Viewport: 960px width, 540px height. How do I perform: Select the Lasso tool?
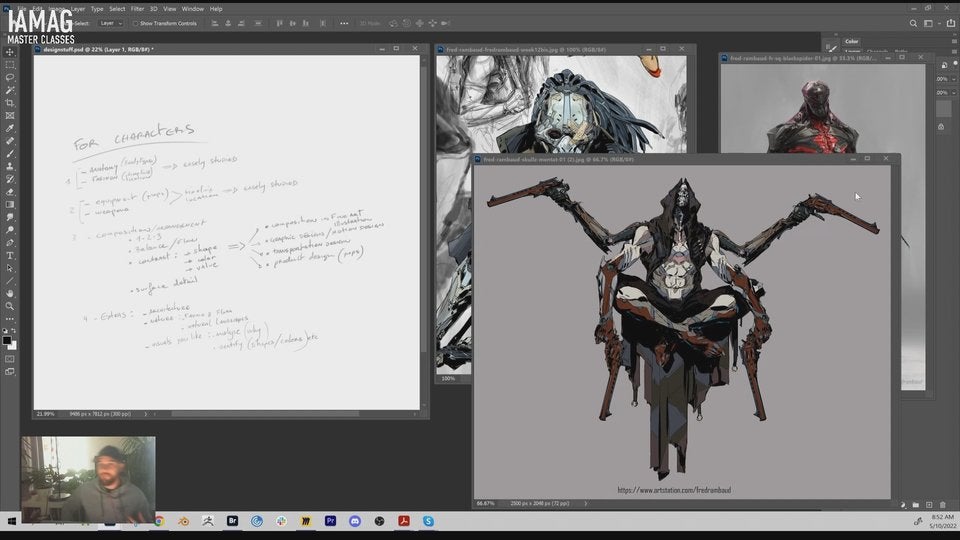[10, 78]
